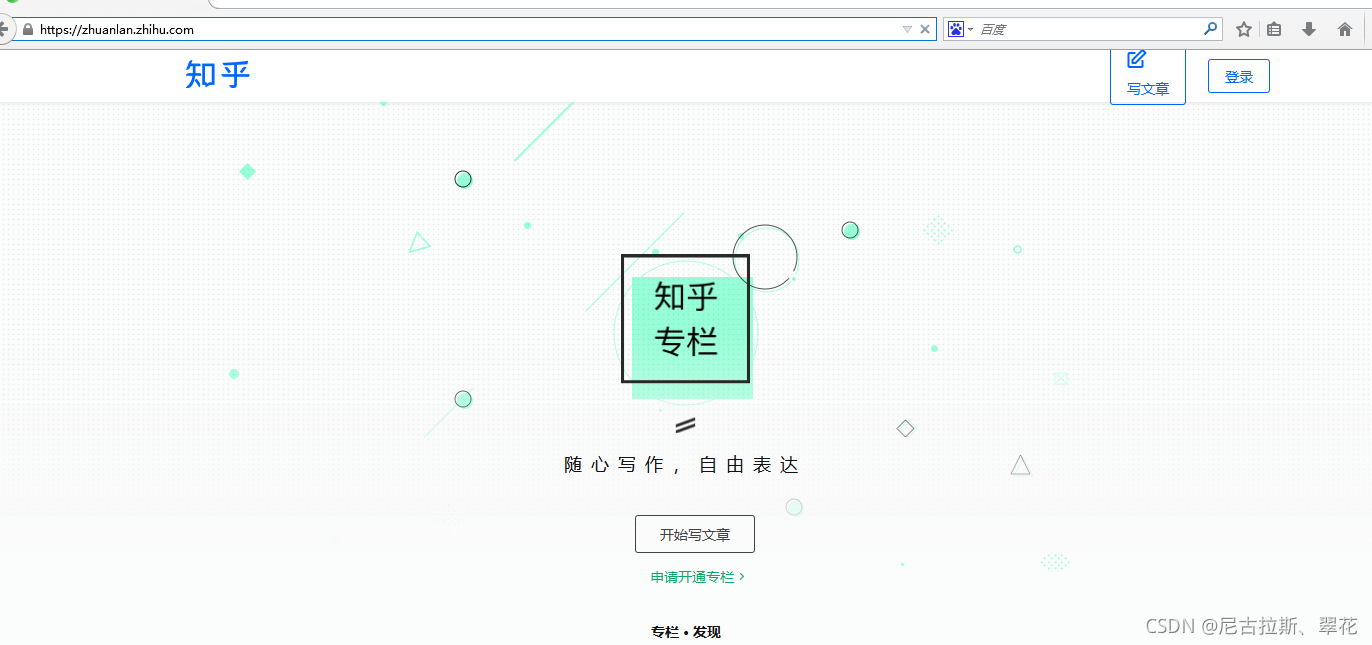Click the 知乎 logo
Image resolution: width=1372 pixels, height=645 pixels.
tap(217, 74)
